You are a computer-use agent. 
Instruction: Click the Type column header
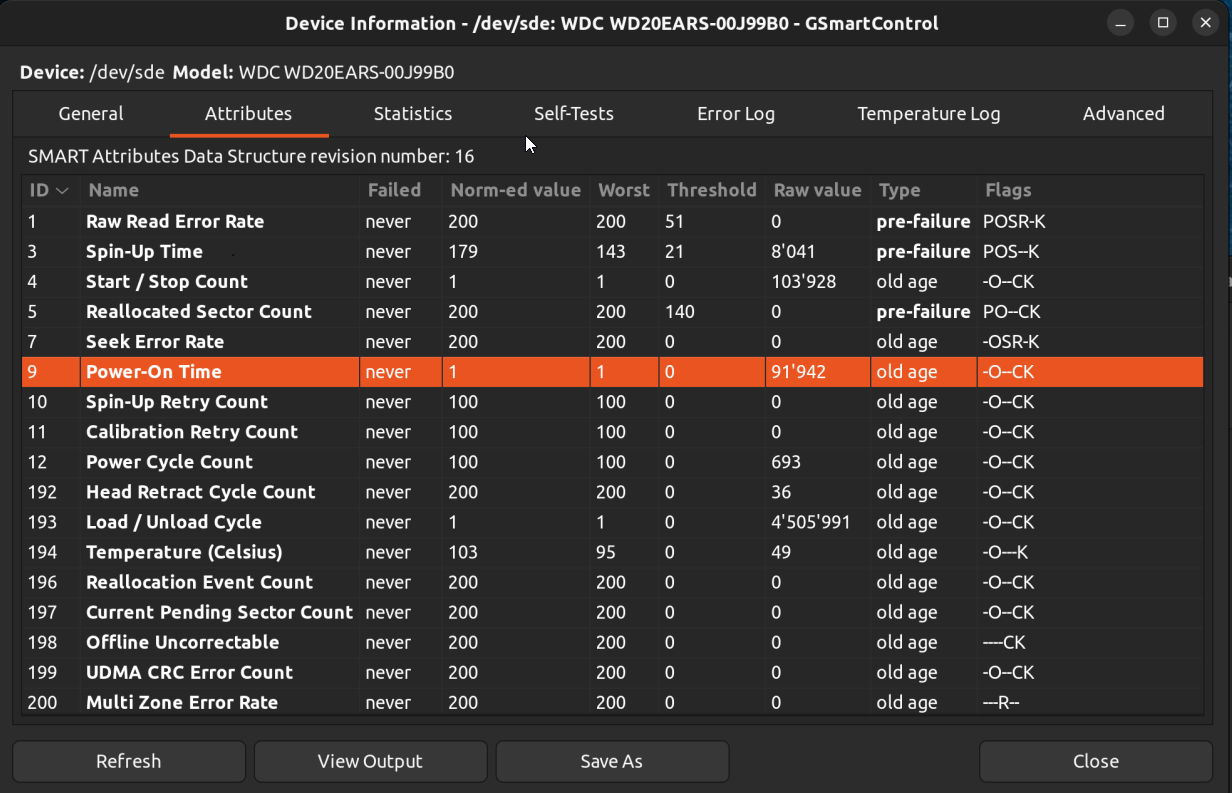pyautogui.click(x=924, y=190)
